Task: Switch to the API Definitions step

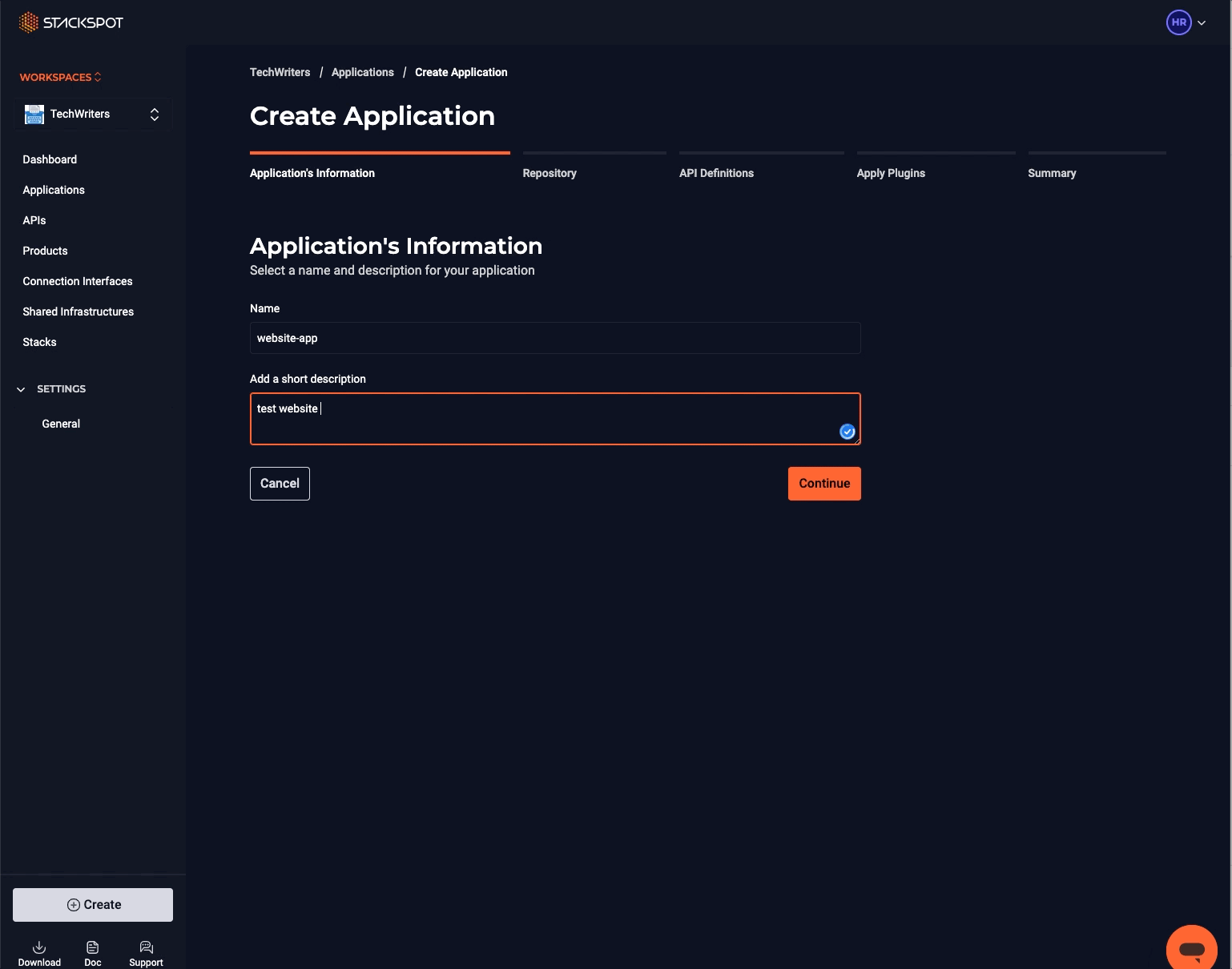Action: (x=716, y=173)
